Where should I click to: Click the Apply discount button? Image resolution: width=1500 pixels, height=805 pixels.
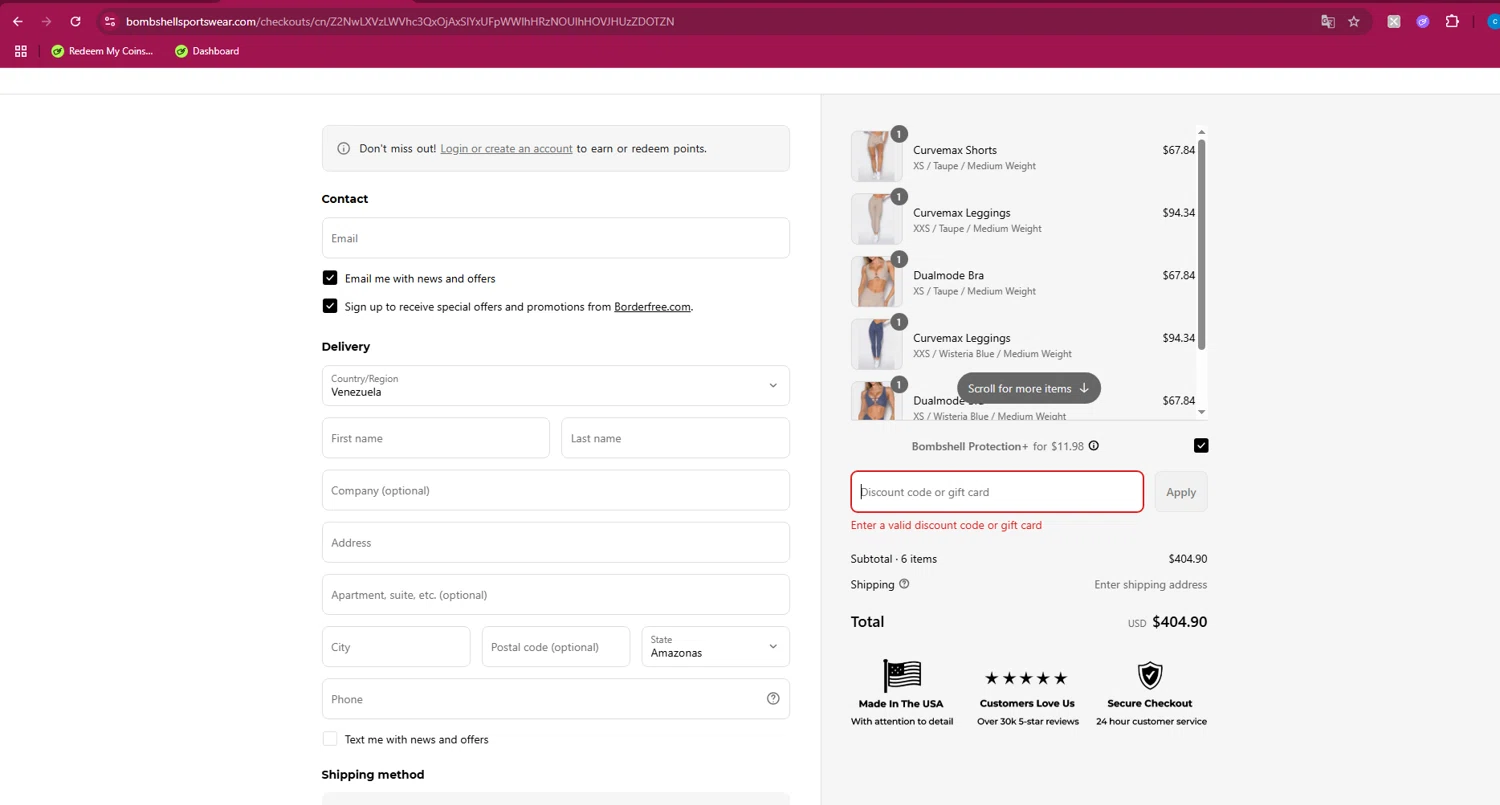(1181, 492)
